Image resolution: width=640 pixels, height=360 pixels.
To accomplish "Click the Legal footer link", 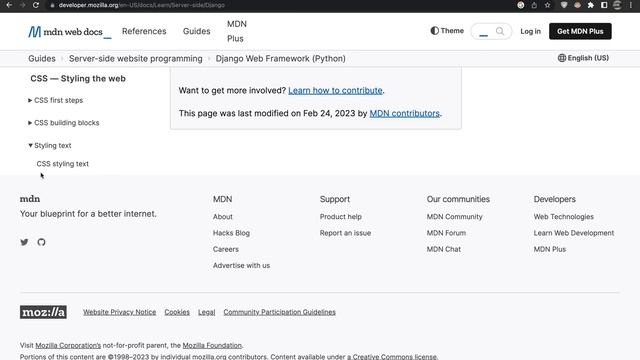I will coord(207,312).
